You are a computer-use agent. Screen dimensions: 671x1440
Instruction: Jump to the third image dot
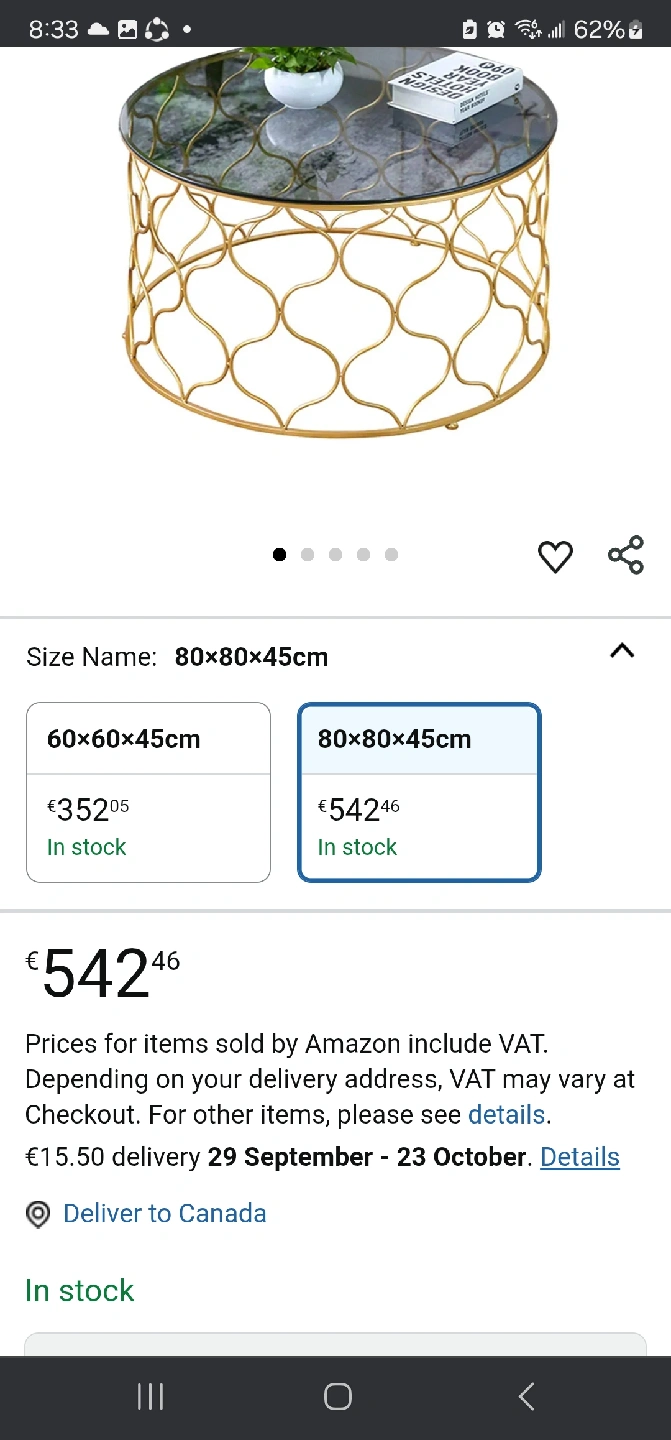[335, 555]
